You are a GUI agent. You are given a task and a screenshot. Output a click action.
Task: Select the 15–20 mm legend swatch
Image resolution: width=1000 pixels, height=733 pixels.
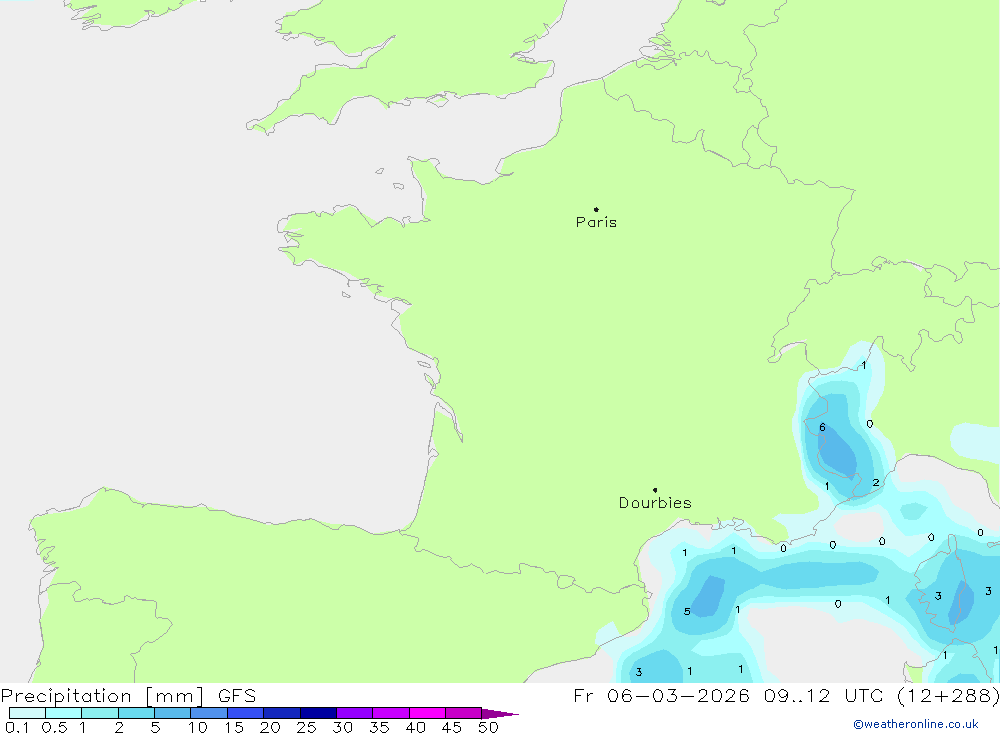246,713
